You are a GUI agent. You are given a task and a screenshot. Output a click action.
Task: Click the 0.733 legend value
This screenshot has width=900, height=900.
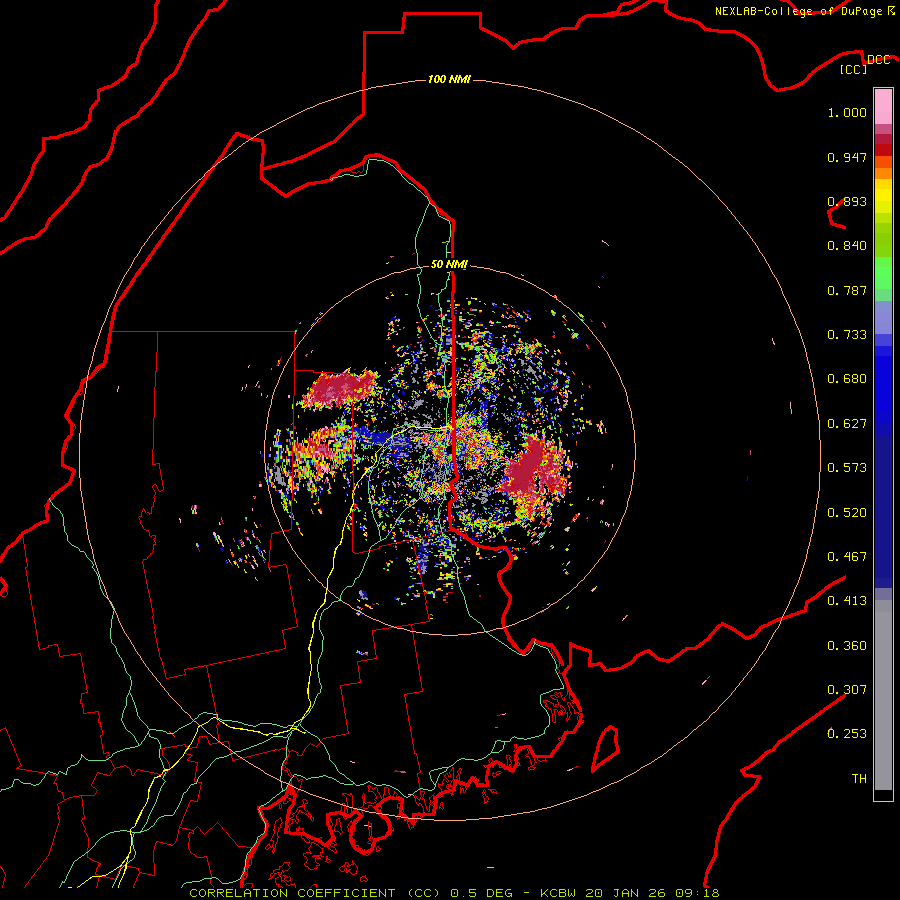[847, 335]
